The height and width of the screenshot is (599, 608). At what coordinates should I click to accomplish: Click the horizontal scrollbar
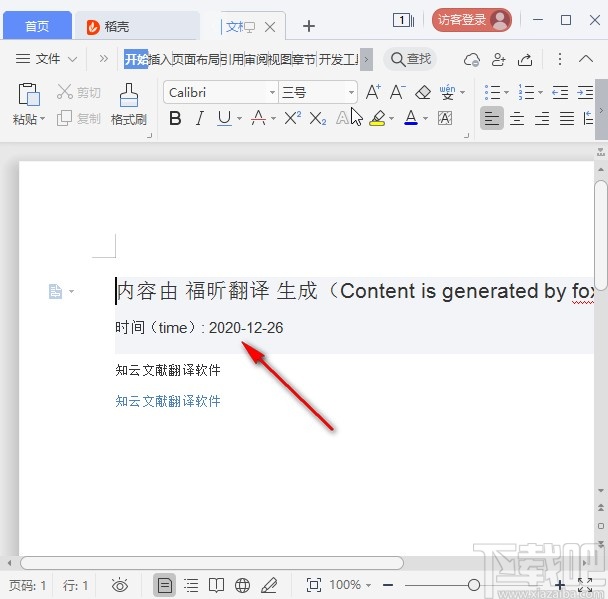tap(212, 563)
